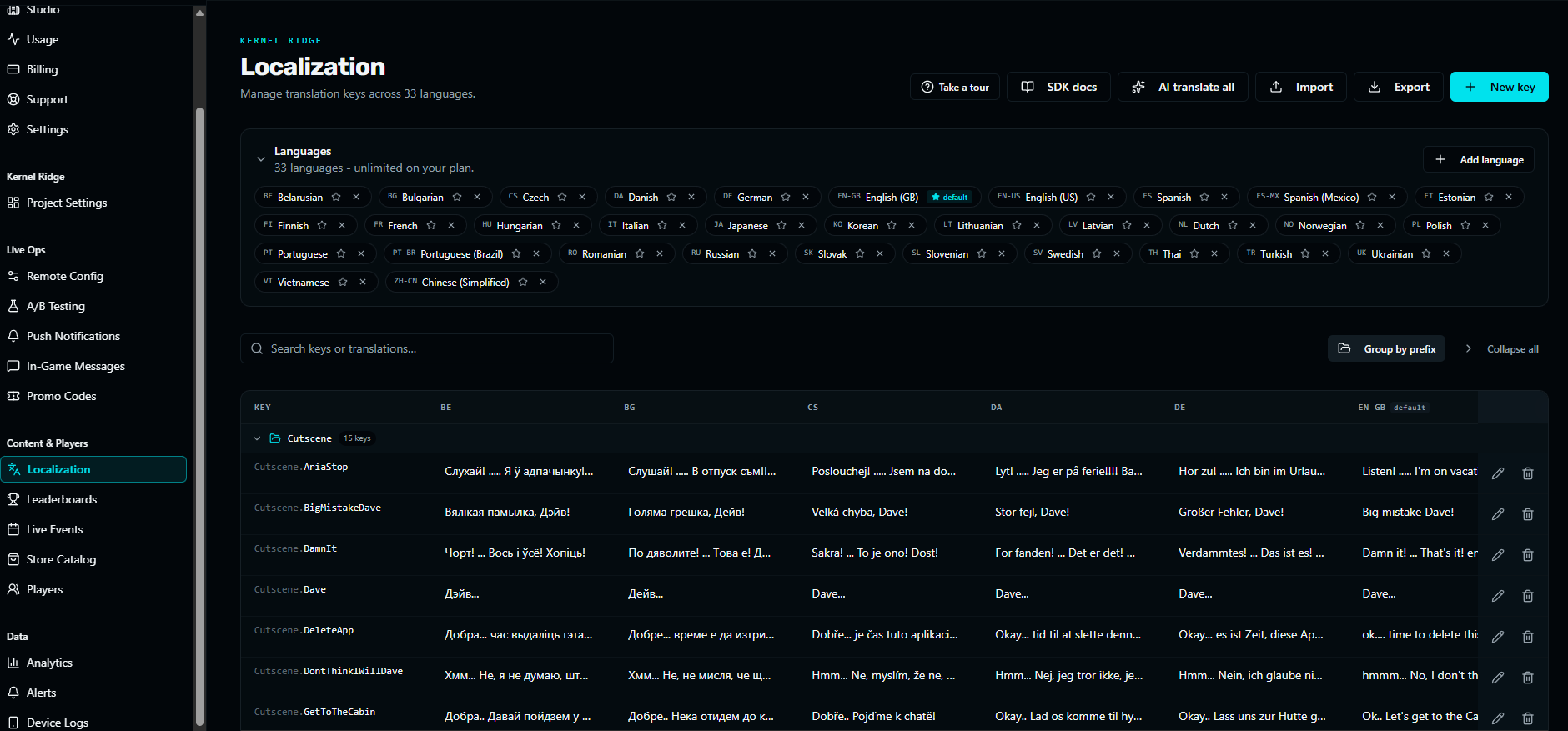This screenshot has height=731, width=1568.
Task: Delete the Cutscene.DamnIt key
Action: point(1528,555)
